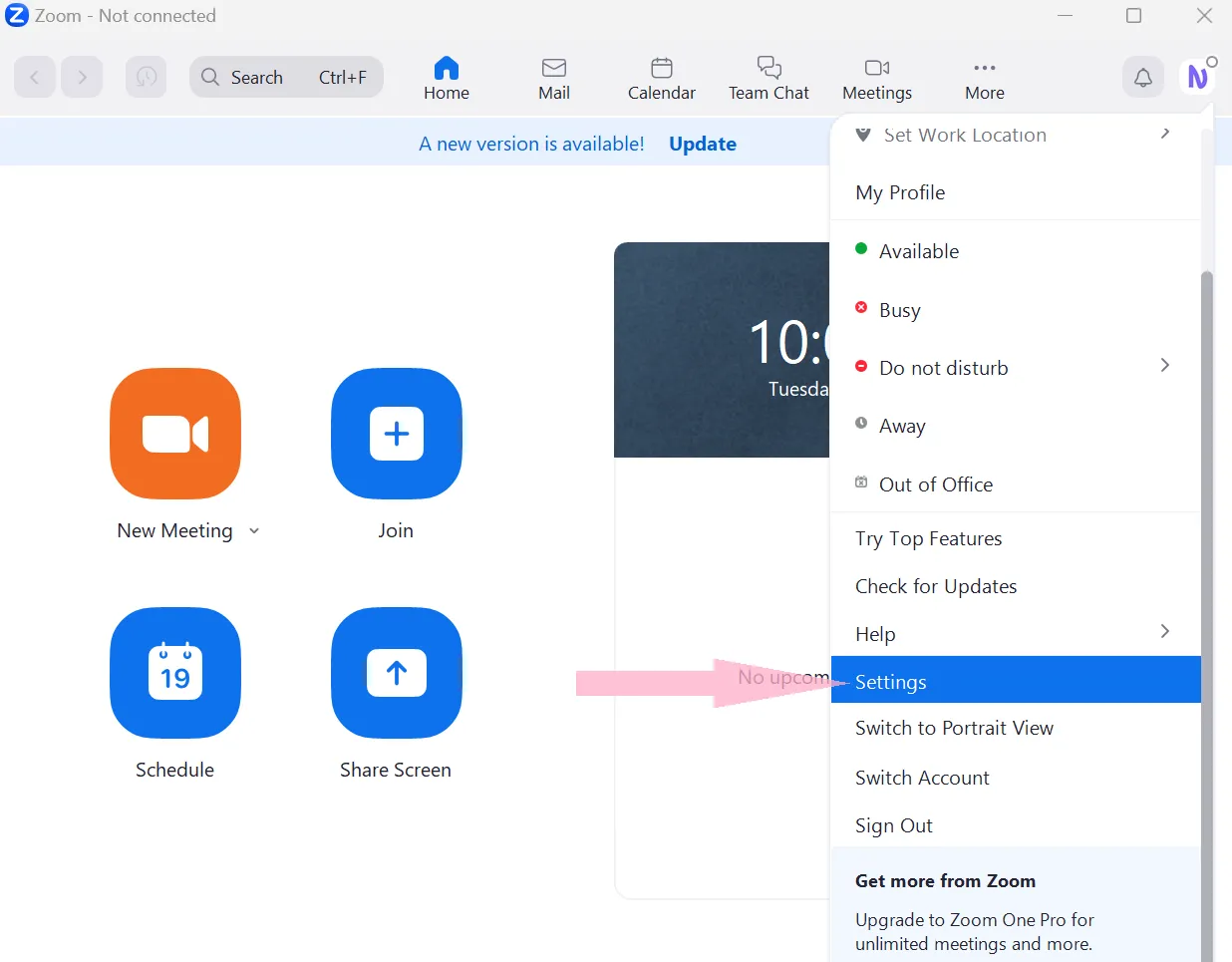The image size is (1232, 962).
Task: Select Check for Updates
Action: point(1016,586)
